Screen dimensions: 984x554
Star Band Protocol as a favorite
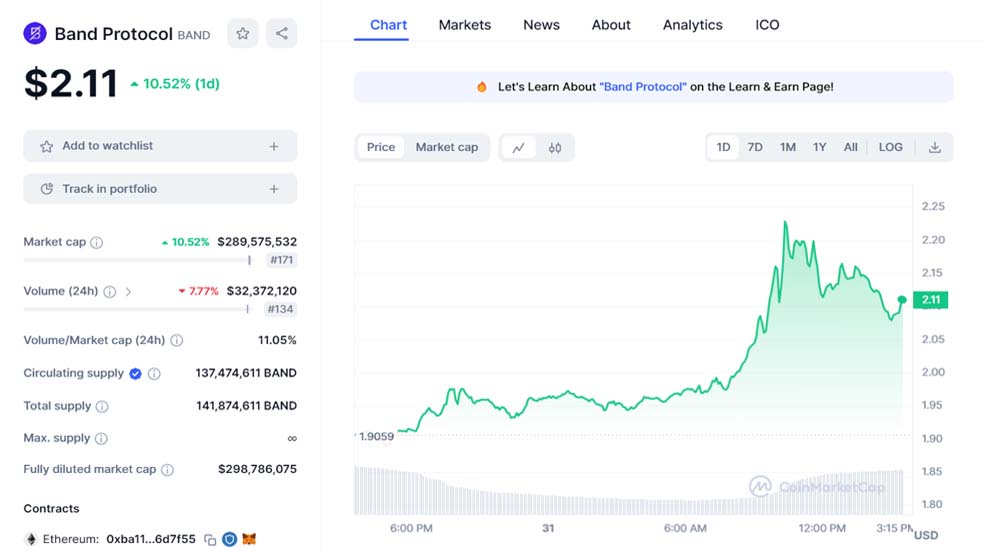coord(243,33)
